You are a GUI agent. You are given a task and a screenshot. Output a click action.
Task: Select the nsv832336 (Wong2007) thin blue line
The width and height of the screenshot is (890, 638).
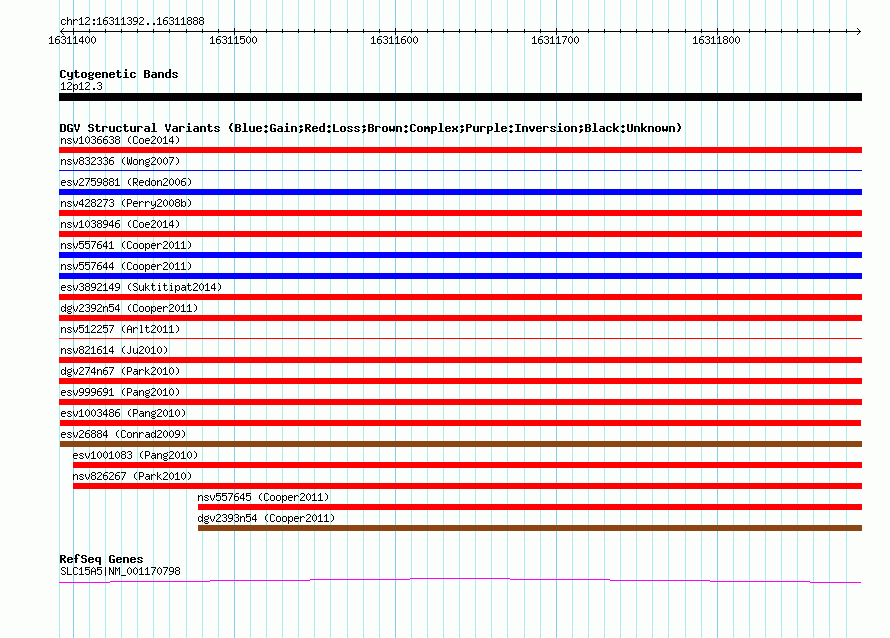coord(460,170)
